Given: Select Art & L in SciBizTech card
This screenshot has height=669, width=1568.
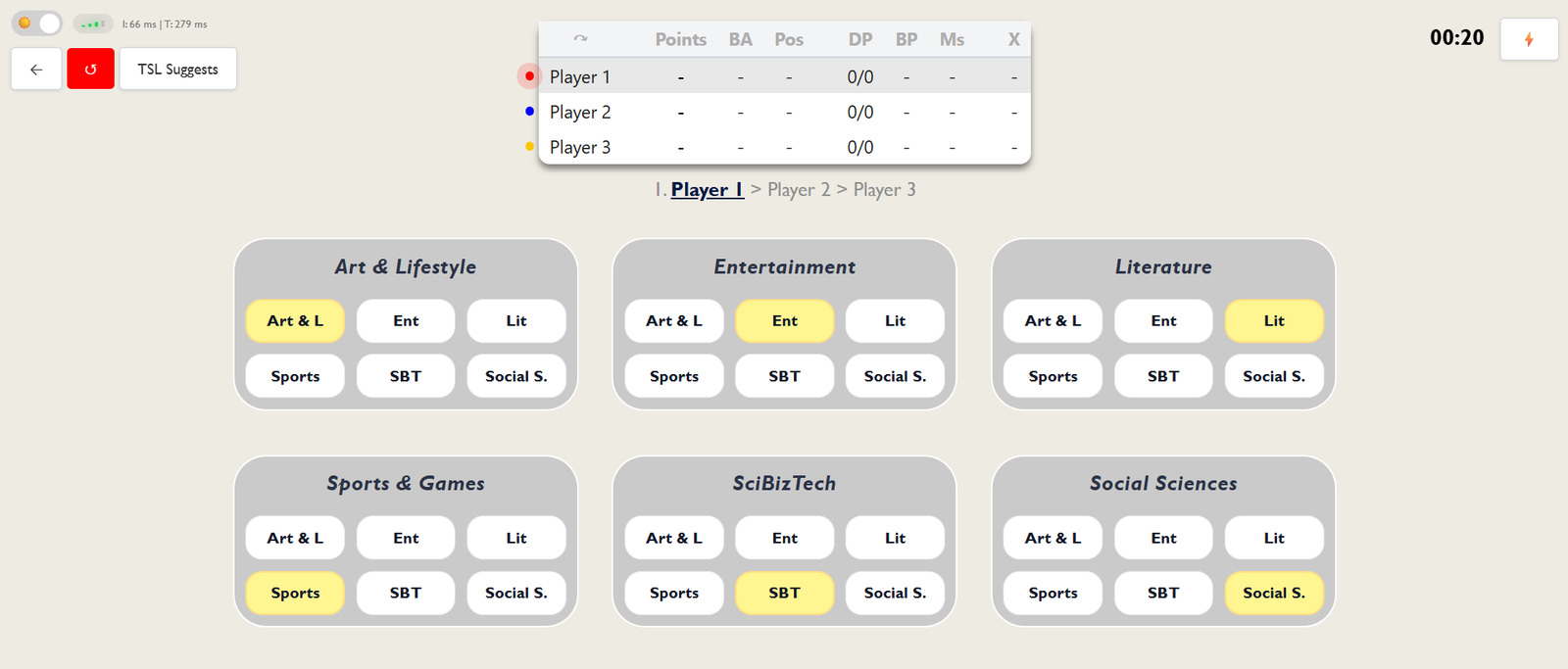Looking at the screenshot, I should (674, 538).
